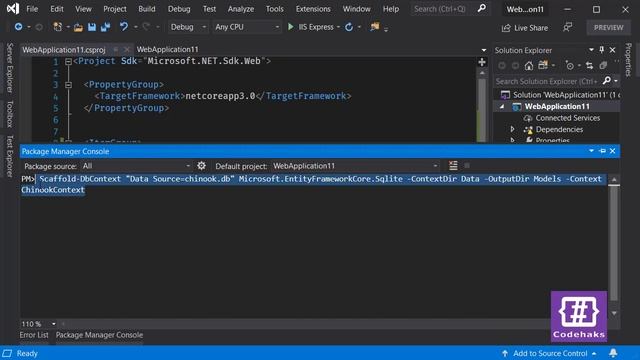Click Sync with Active Document icon
This screenshot has height=360, width=640.
[589, 65]
